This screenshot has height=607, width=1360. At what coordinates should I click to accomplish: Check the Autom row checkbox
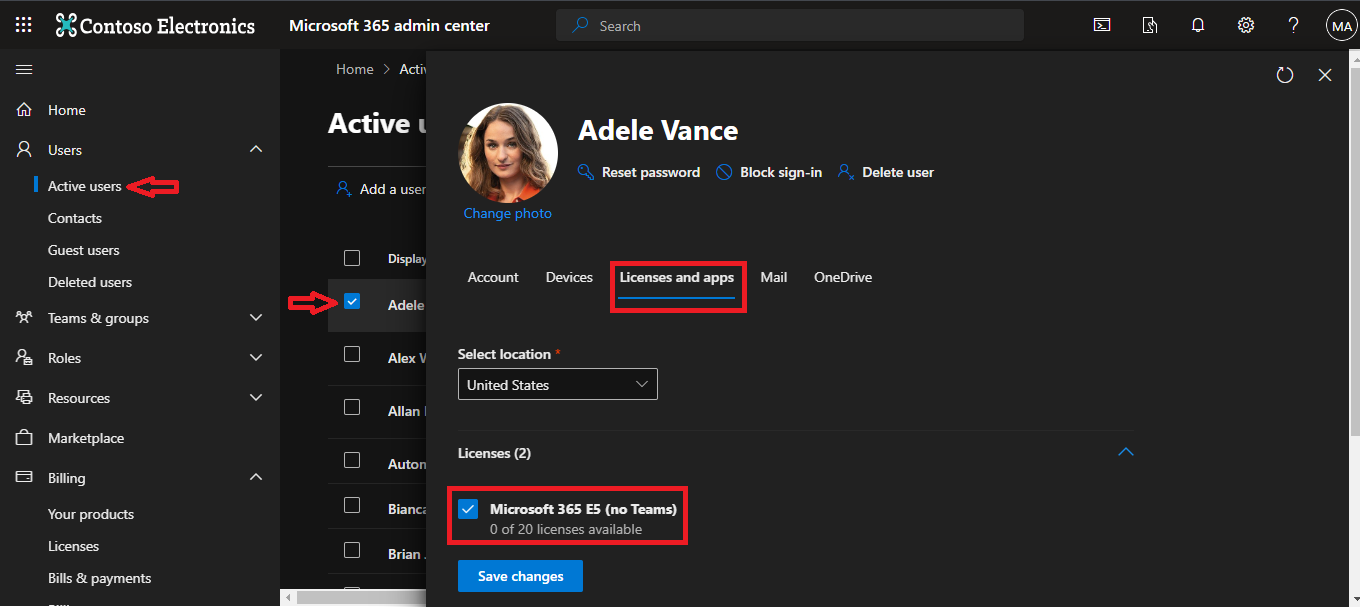click(352, 460)
